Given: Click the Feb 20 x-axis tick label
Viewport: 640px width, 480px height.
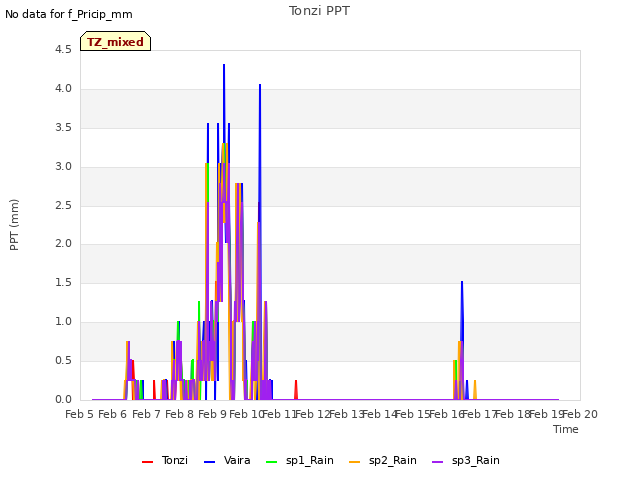Looking at the screenshot, I should tap(580, 414).
